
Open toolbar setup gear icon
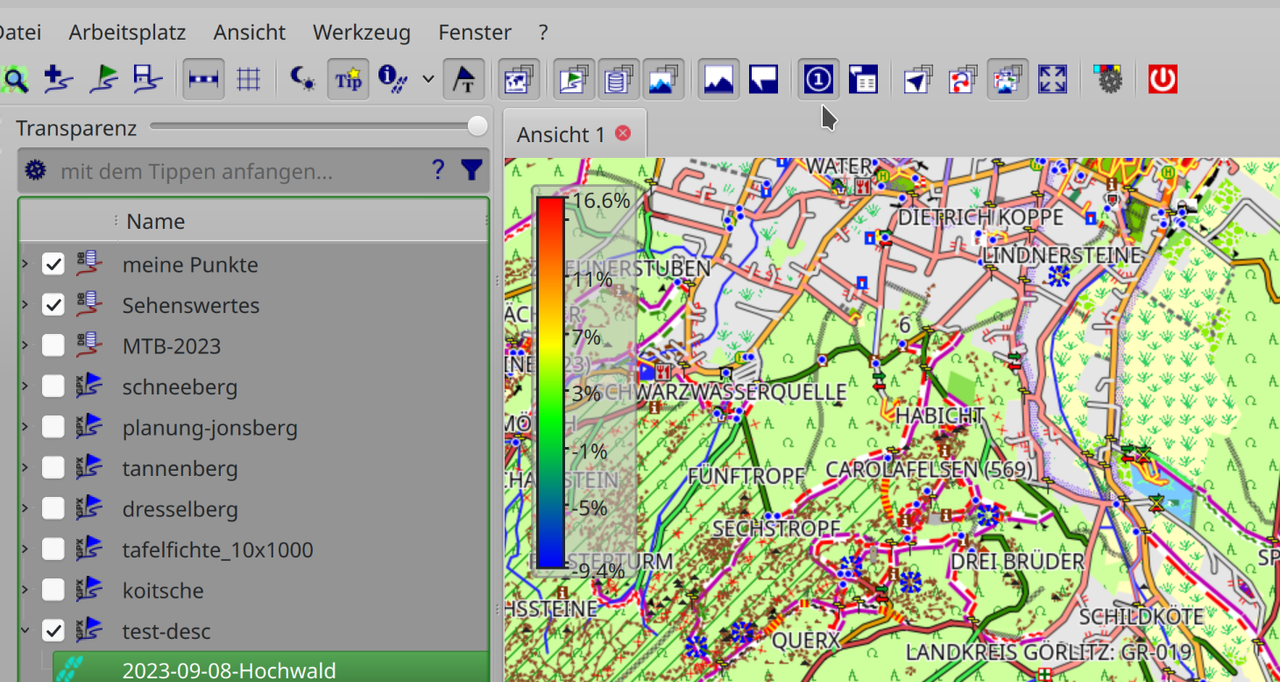point(1108,79)
